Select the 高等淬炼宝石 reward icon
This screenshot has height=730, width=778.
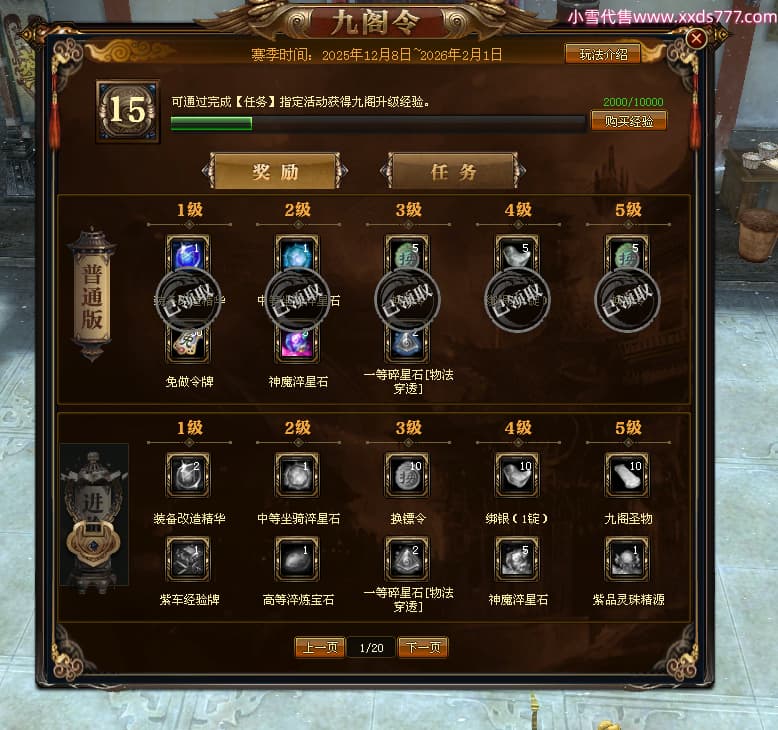pos(297,559)
